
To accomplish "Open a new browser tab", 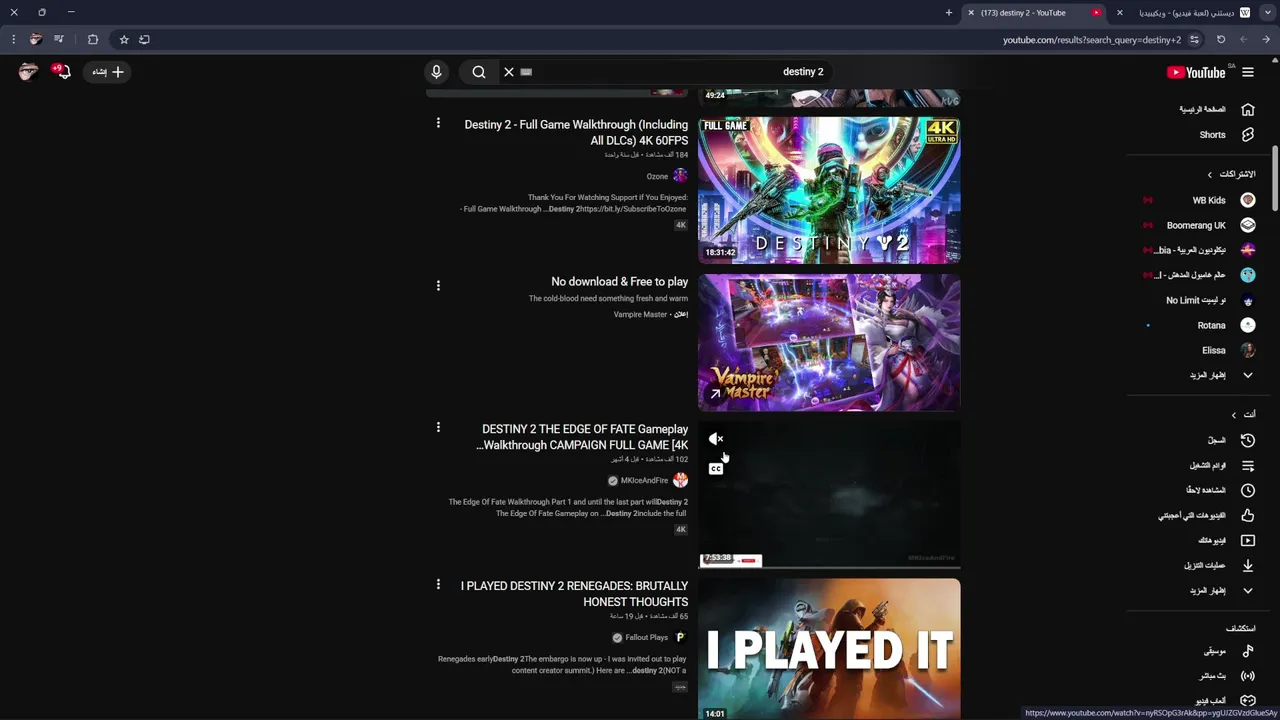I will pos(949,13).
